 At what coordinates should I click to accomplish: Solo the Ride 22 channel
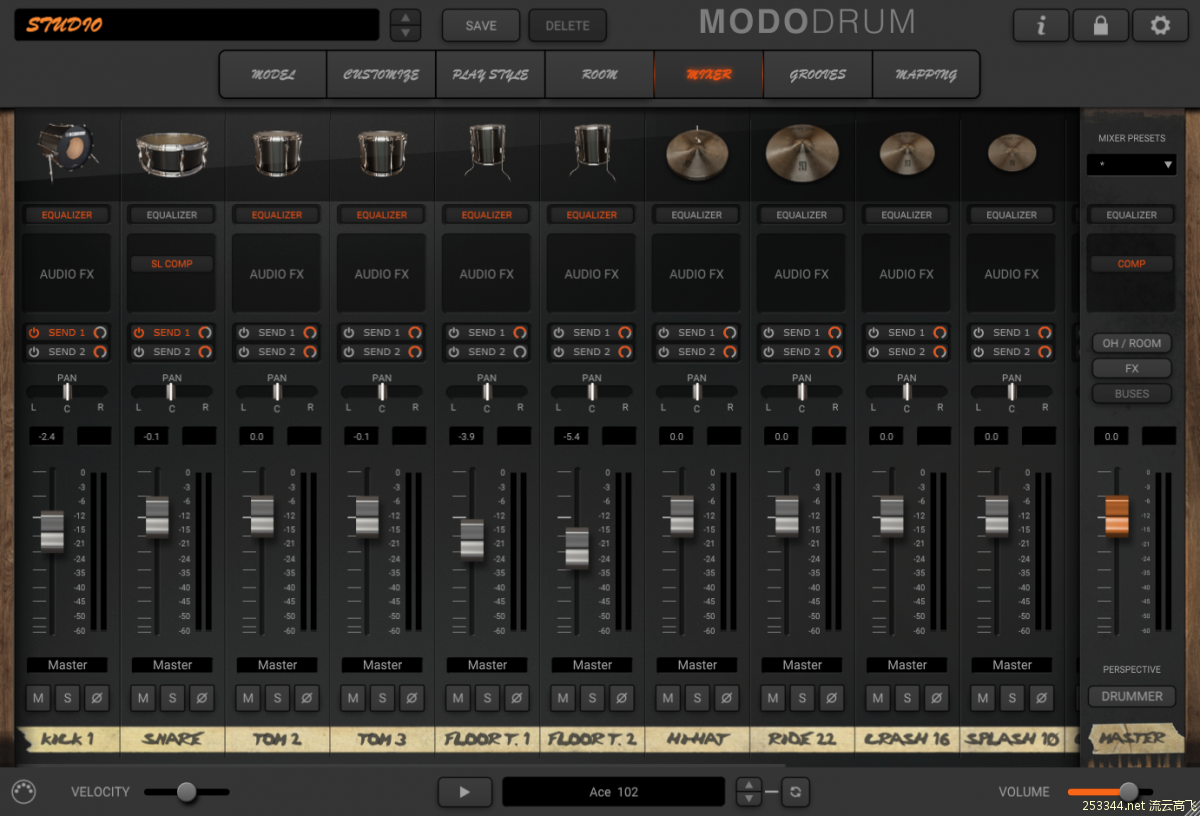[802, 698]
